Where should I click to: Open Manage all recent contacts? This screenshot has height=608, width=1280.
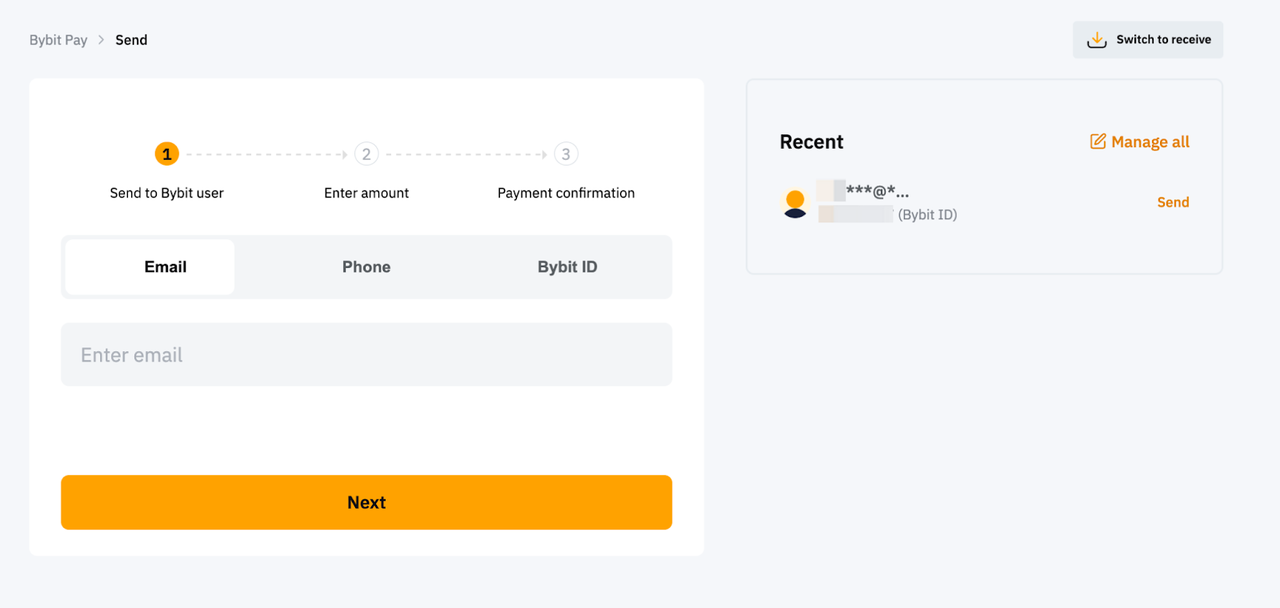click(1150, 142)
